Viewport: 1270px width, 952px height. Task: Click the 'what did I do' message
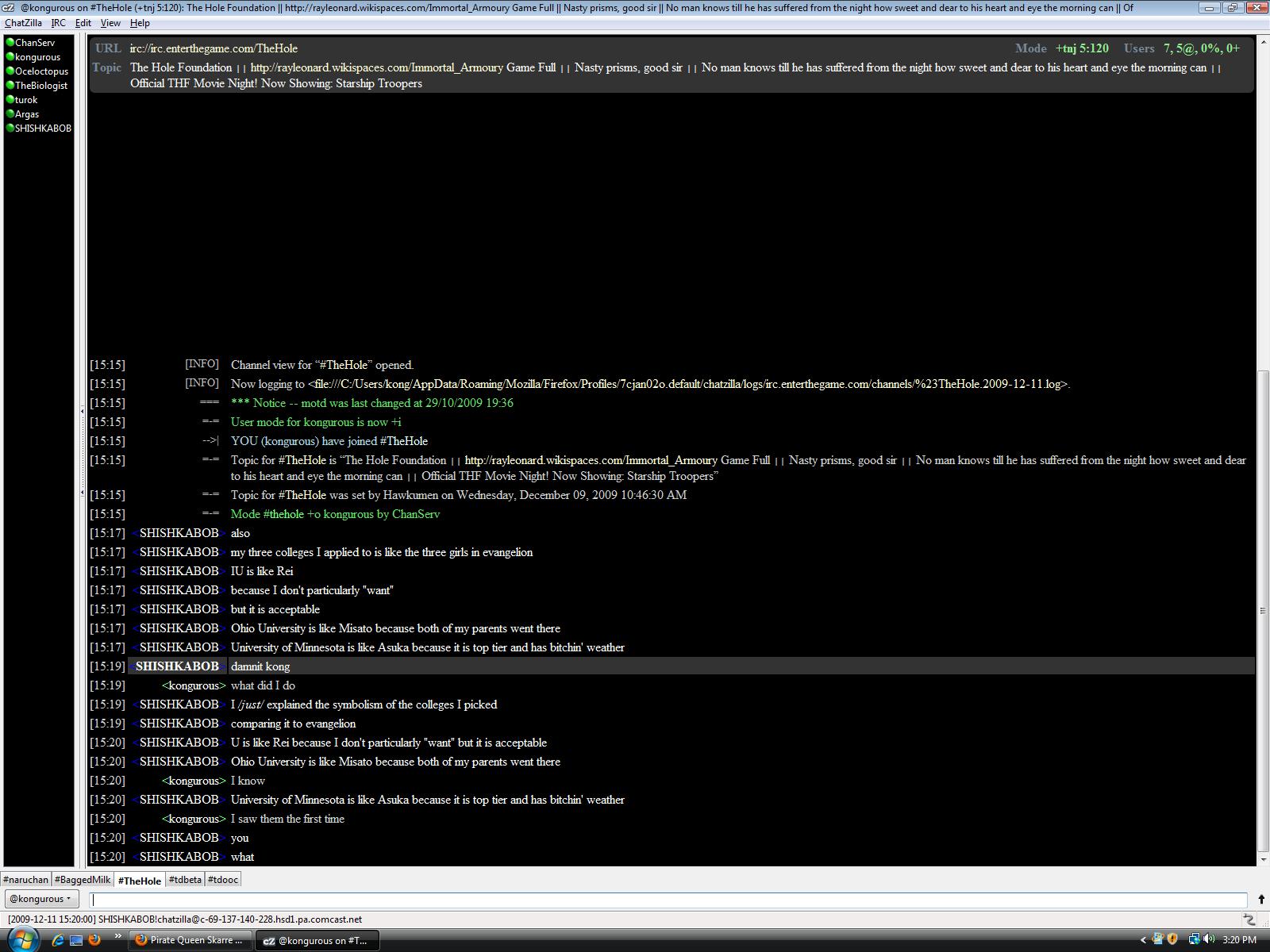pos(263,685)
